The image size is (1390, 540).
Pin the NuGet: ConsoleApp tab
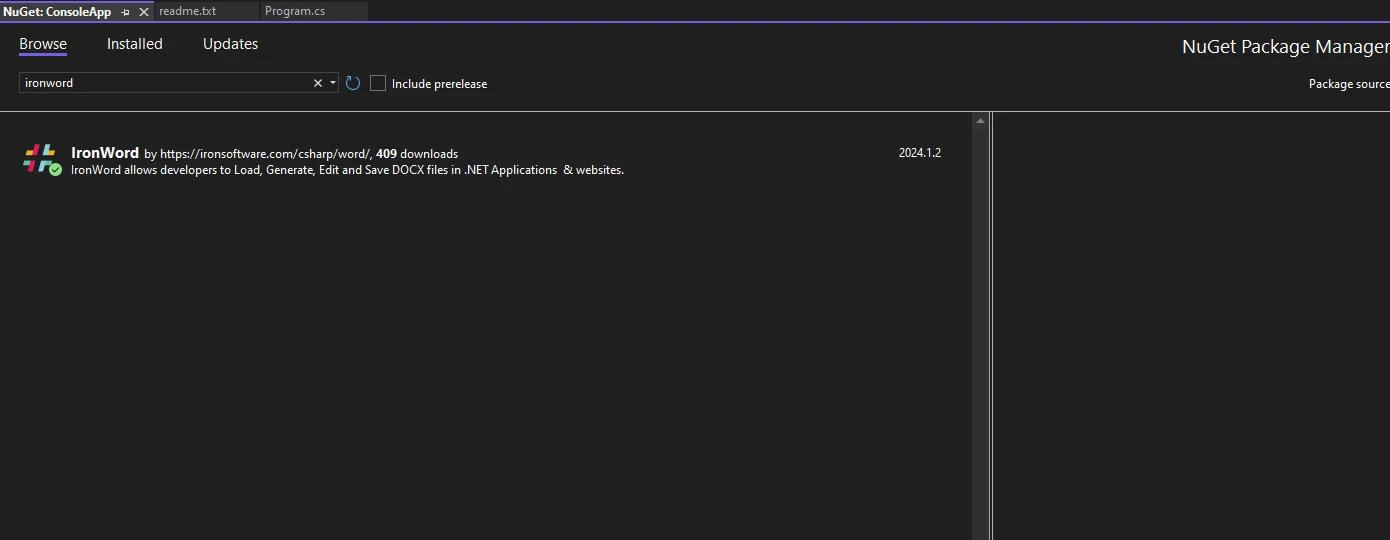[x=125, y=12]
